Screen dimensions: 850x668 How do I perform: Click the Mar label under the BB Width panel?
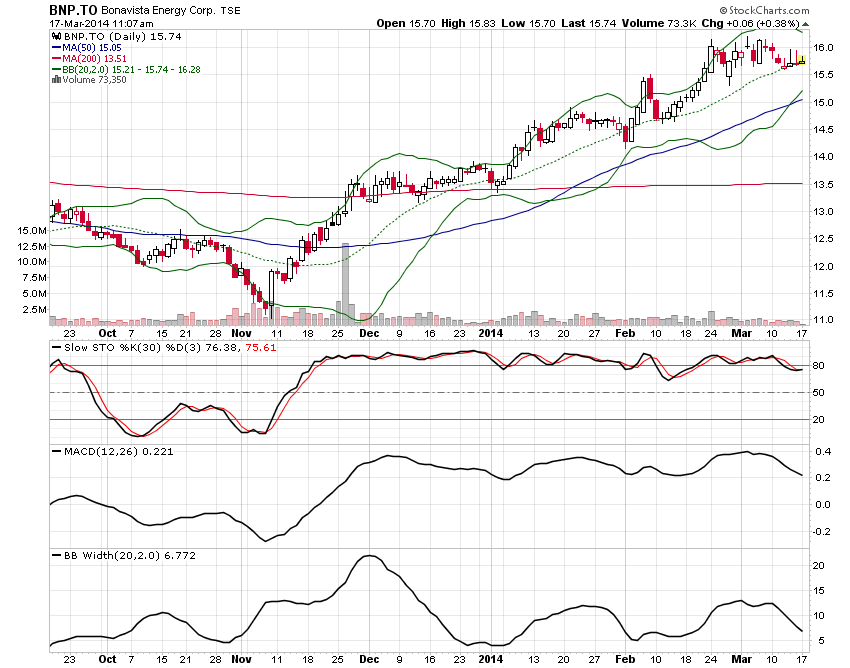click(742, 659)
